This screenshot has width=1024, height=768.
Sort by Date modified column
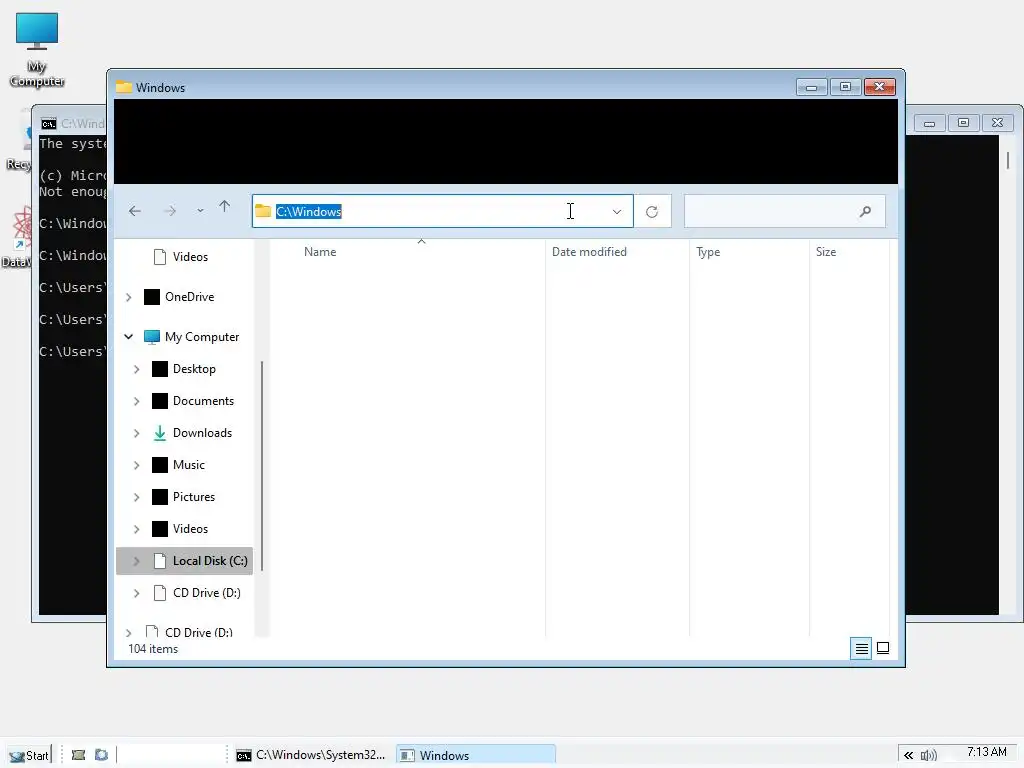pyautogui.click(x=589, y=252)
